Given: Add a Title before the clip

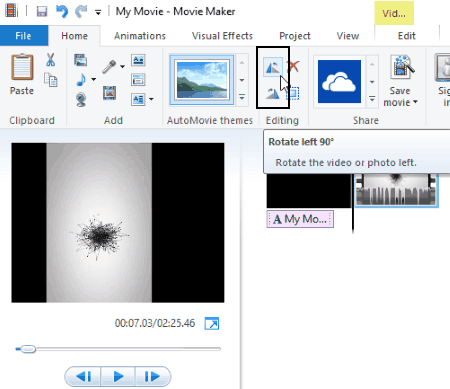Looking at the screenshot, I should (x=138, y=60).
